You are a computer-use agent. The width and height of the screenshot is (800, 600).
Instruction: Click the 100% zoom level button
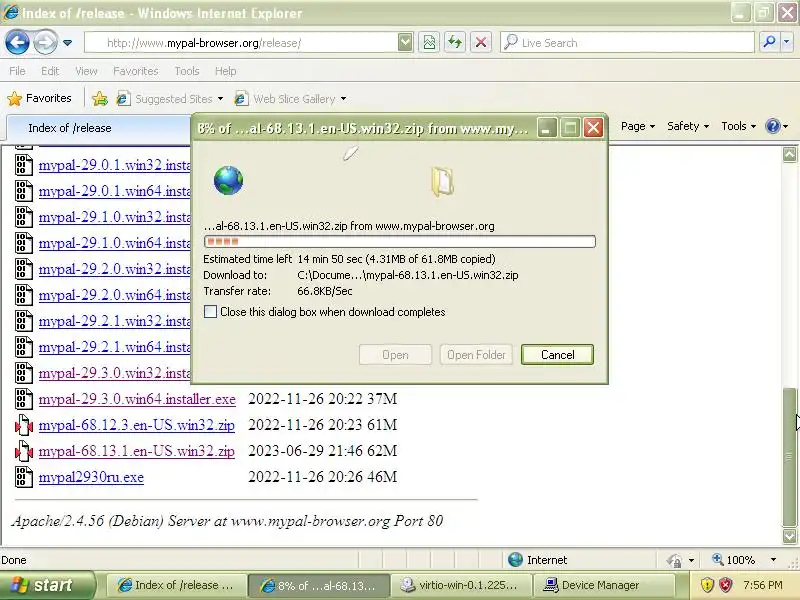pyautogui.click(x=734, y=560)
